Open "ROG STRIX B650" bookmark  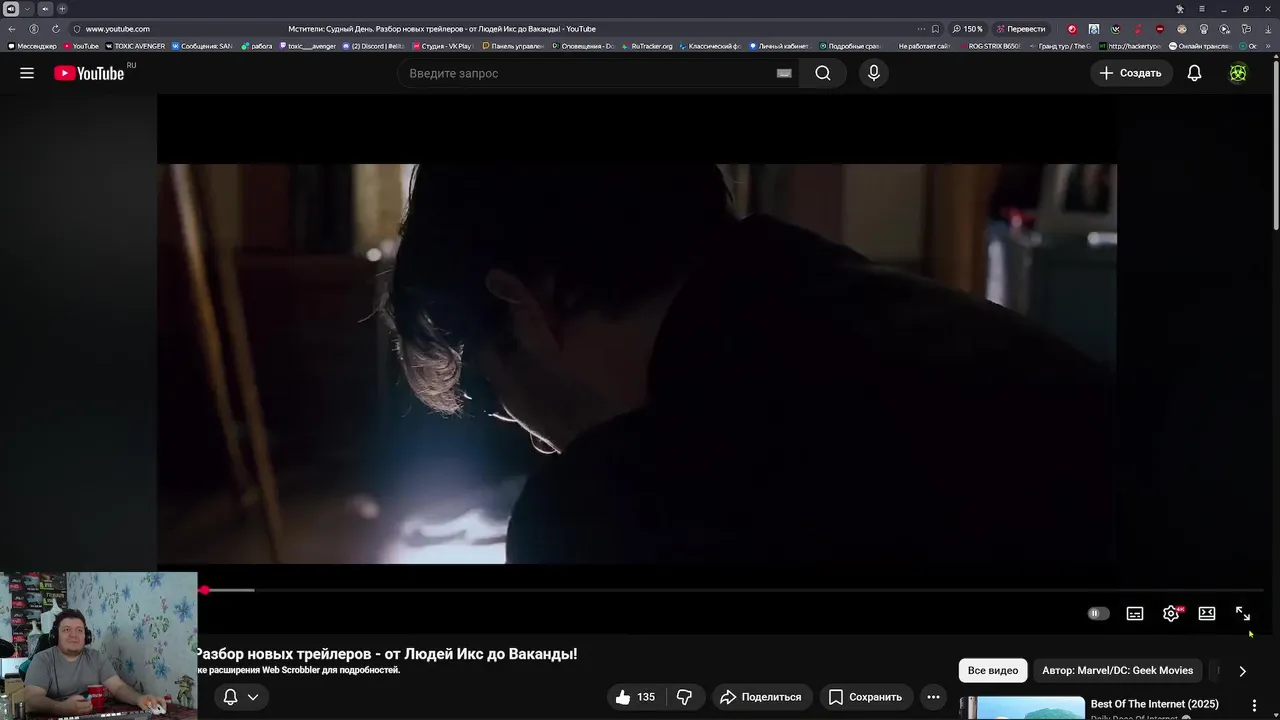[990, 46]
